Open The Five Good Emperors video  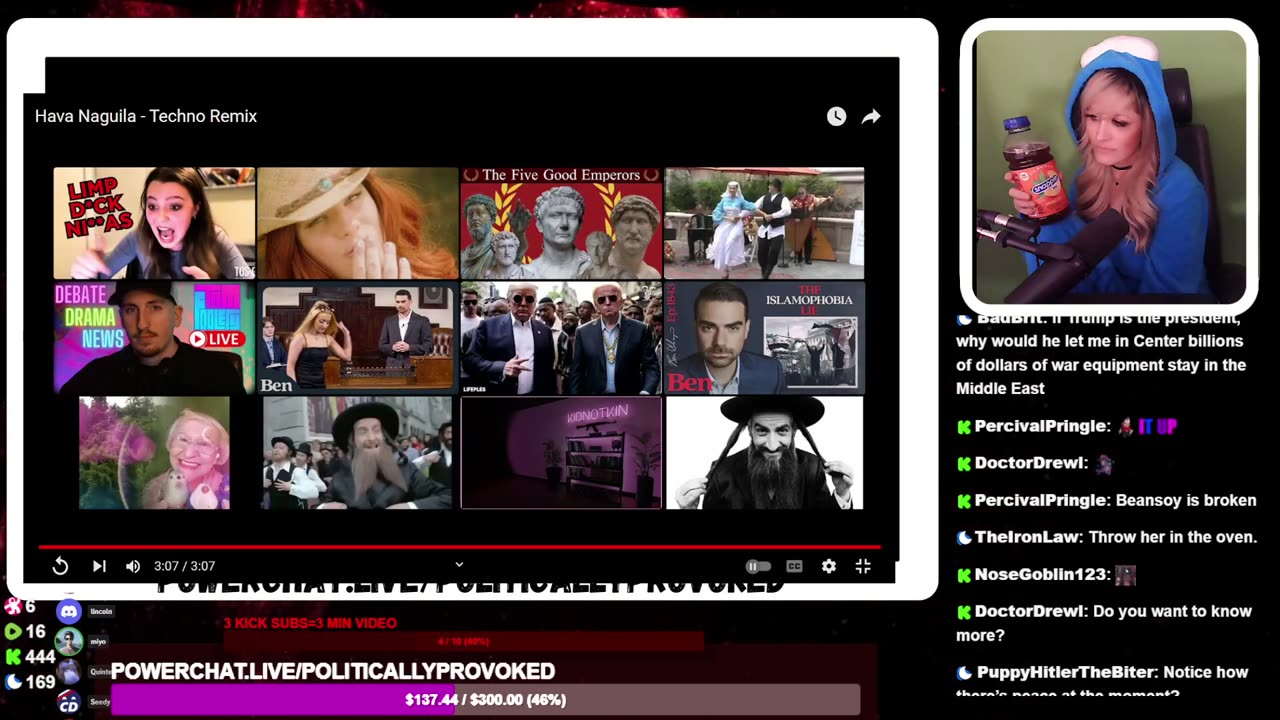tap(561, 223)
